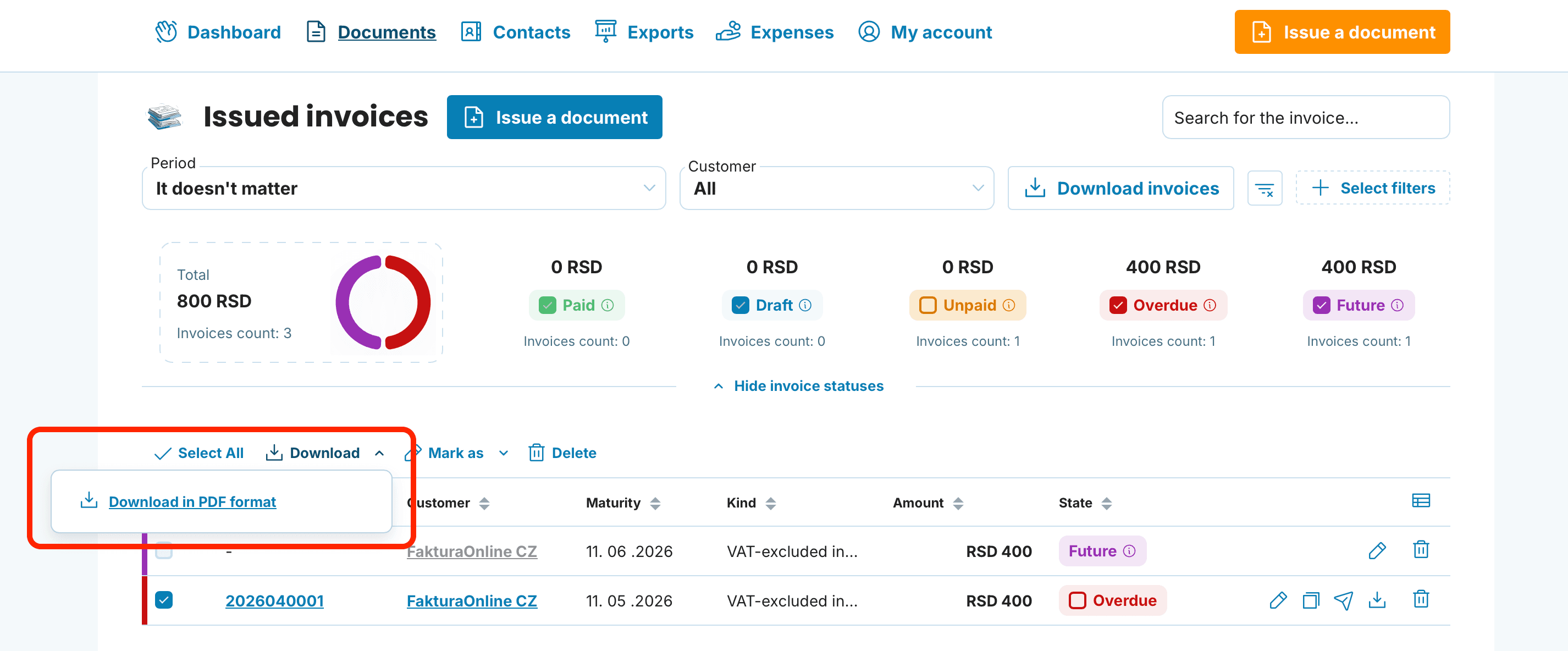1568x651 pixels.
Task: Click the clear filters icon
Action: point(1265,189)
